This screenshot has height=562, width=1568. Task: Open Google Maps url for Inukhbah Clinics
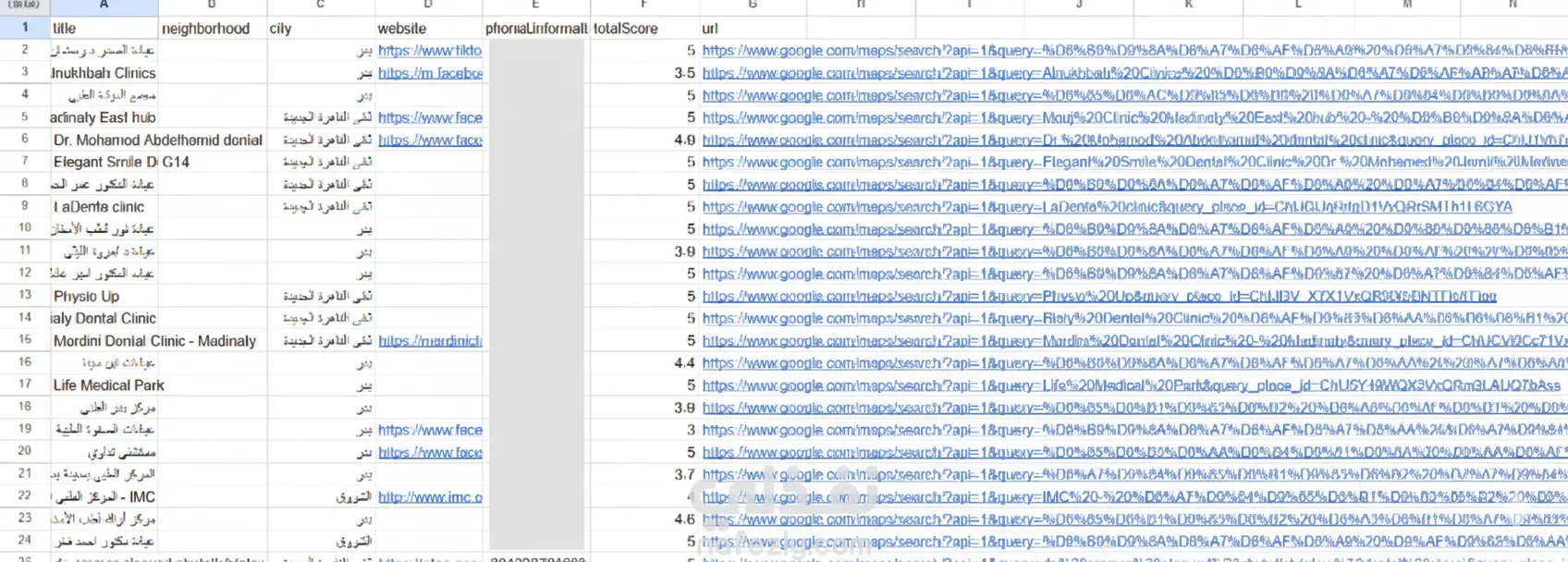click(x=1134, y=72)
